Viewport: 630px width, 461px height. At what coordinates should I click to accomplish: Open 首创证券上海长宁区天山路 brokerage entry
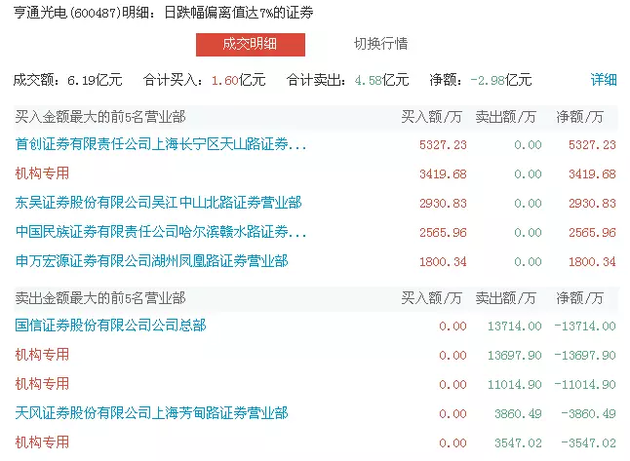(x=161, y=145)
